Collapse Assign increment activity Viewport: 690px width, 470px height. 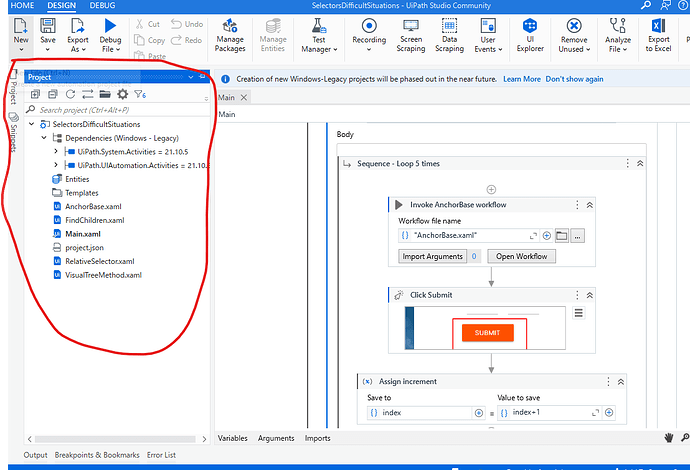620,382
